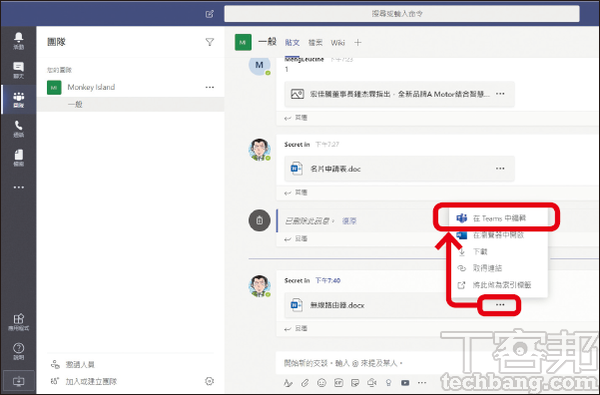Click Secret in avatar on 7:40 message
600x395 pixels.
[259, 286]
